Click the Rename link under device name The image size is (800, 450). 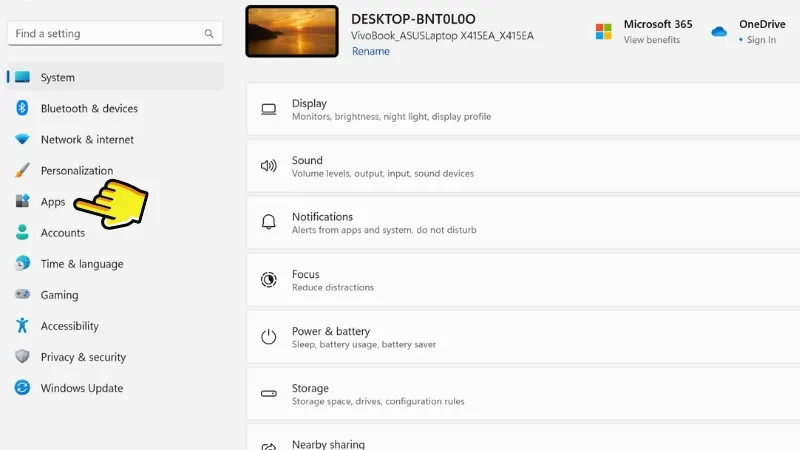pos(370,52)
